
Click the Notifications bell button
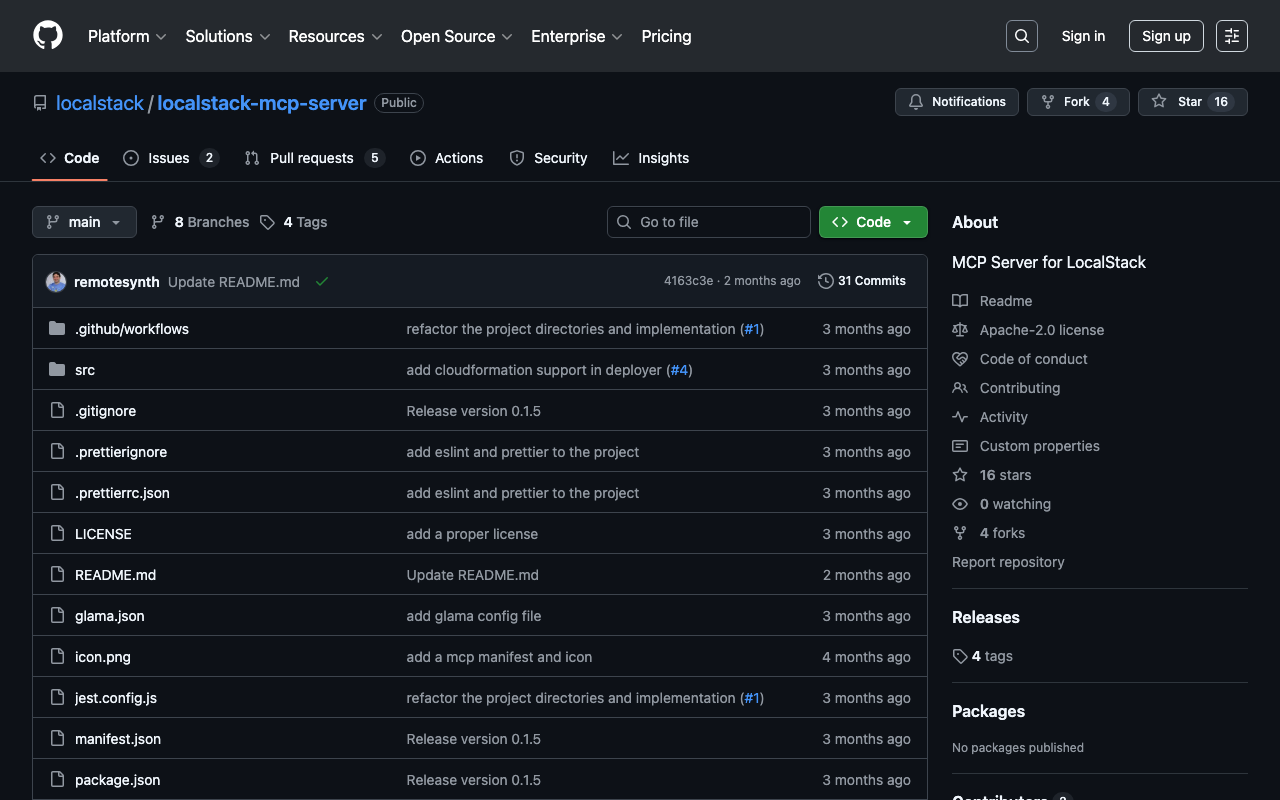point(956,102)
